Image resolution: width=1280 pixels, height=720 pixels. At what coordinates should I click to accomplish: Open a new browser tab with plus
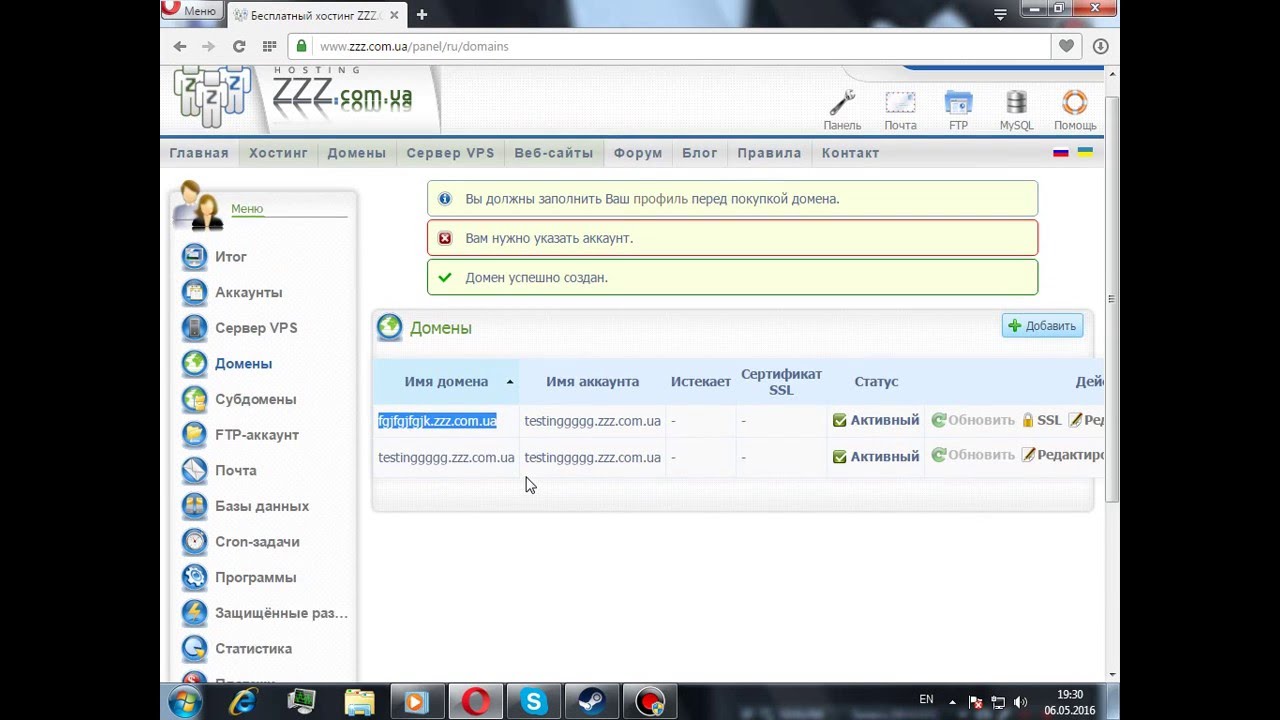[422, 14]
